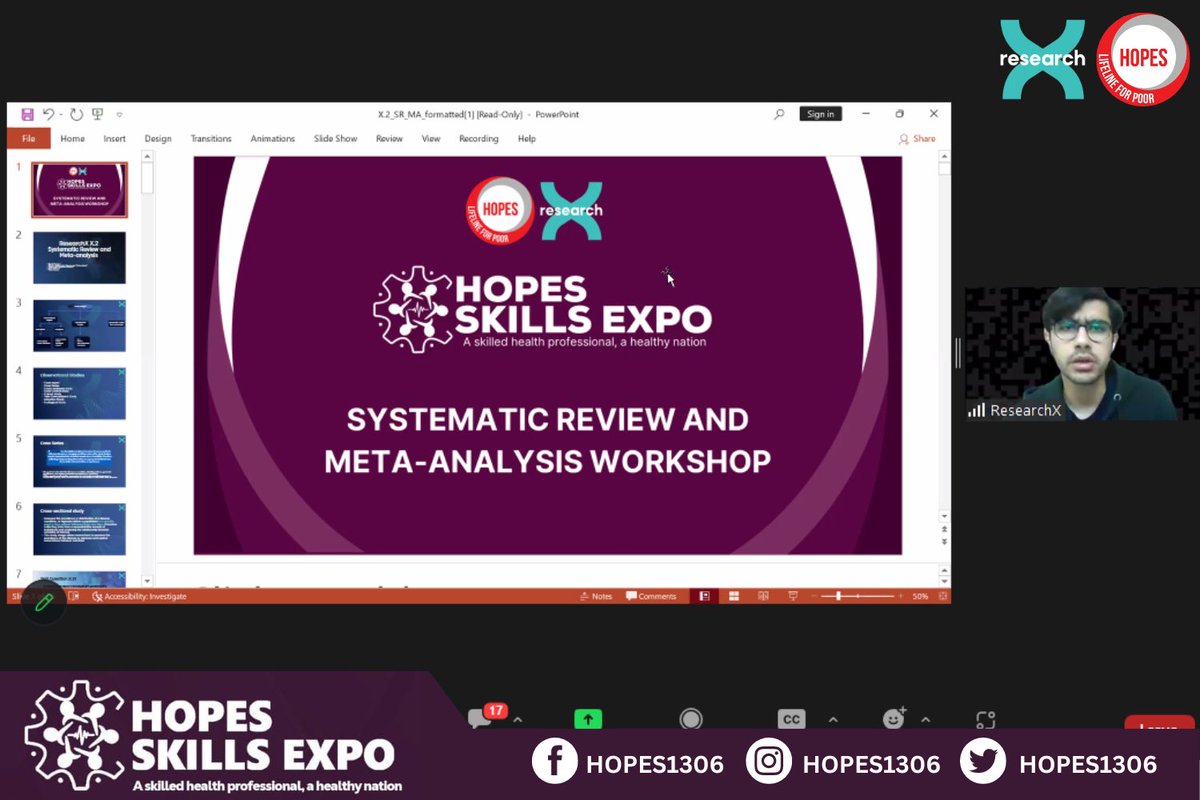Toggle the Notes pane button
The width and height of the screenshot is (1200, 800).
pos(596,596)
